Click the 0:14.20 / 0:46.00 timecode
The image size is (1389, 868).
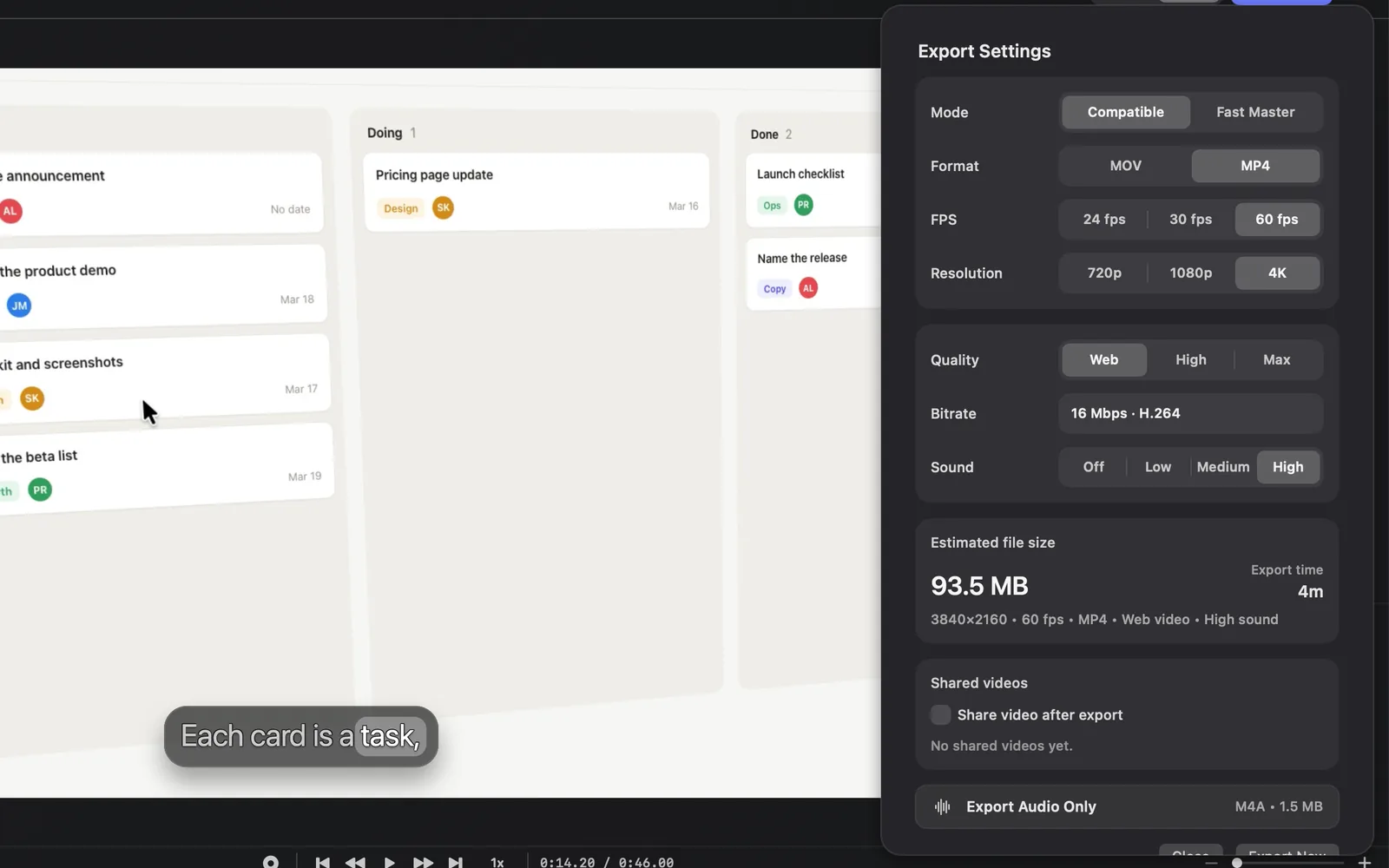pos(607,862)
